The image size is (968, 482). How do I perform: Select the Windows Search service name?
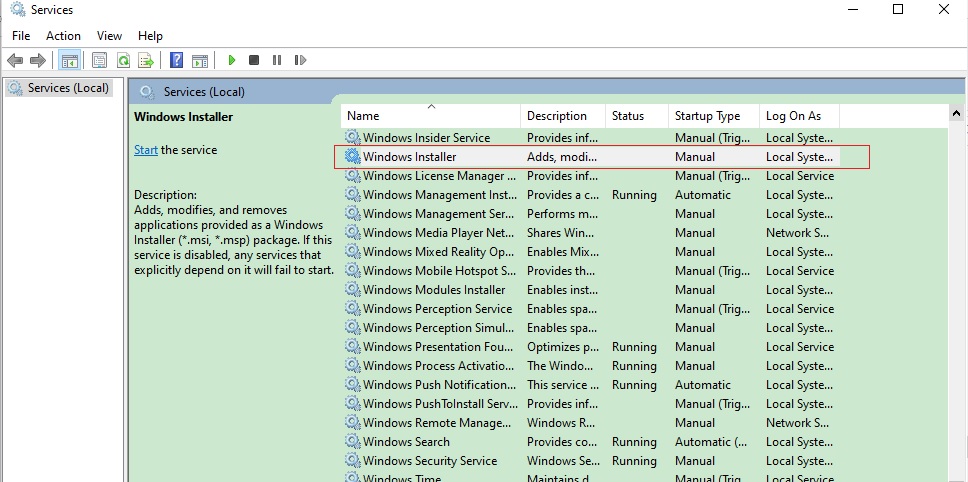406,442
